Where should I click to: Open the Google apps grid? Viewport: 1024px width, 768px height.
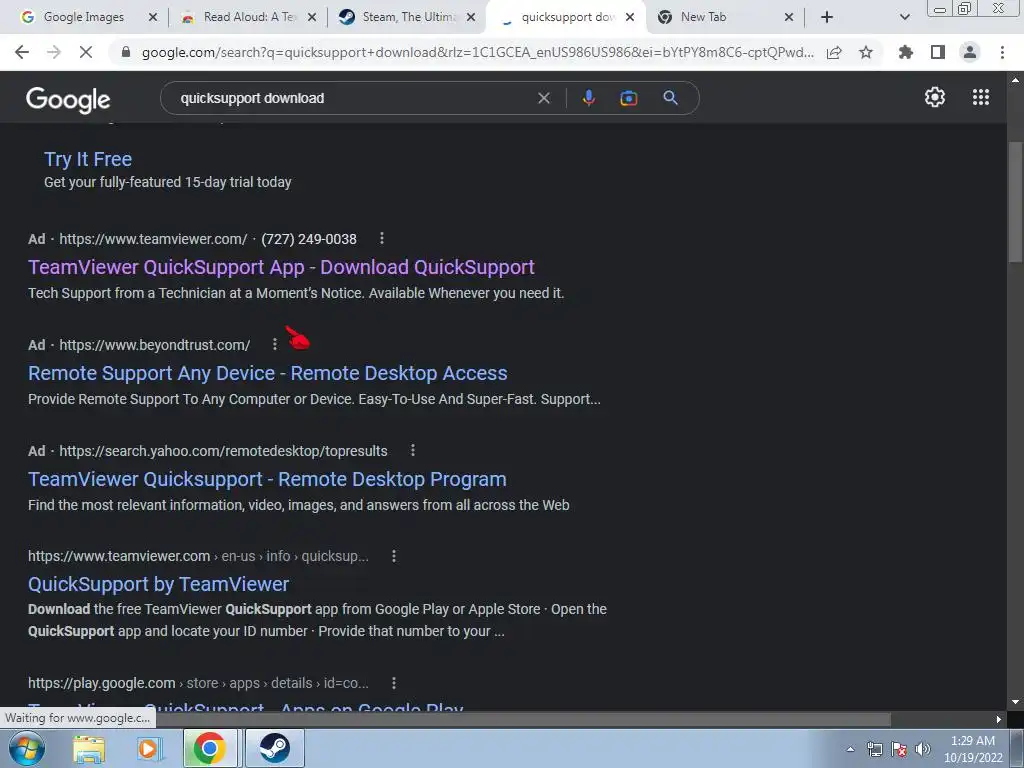pos(981,97)
